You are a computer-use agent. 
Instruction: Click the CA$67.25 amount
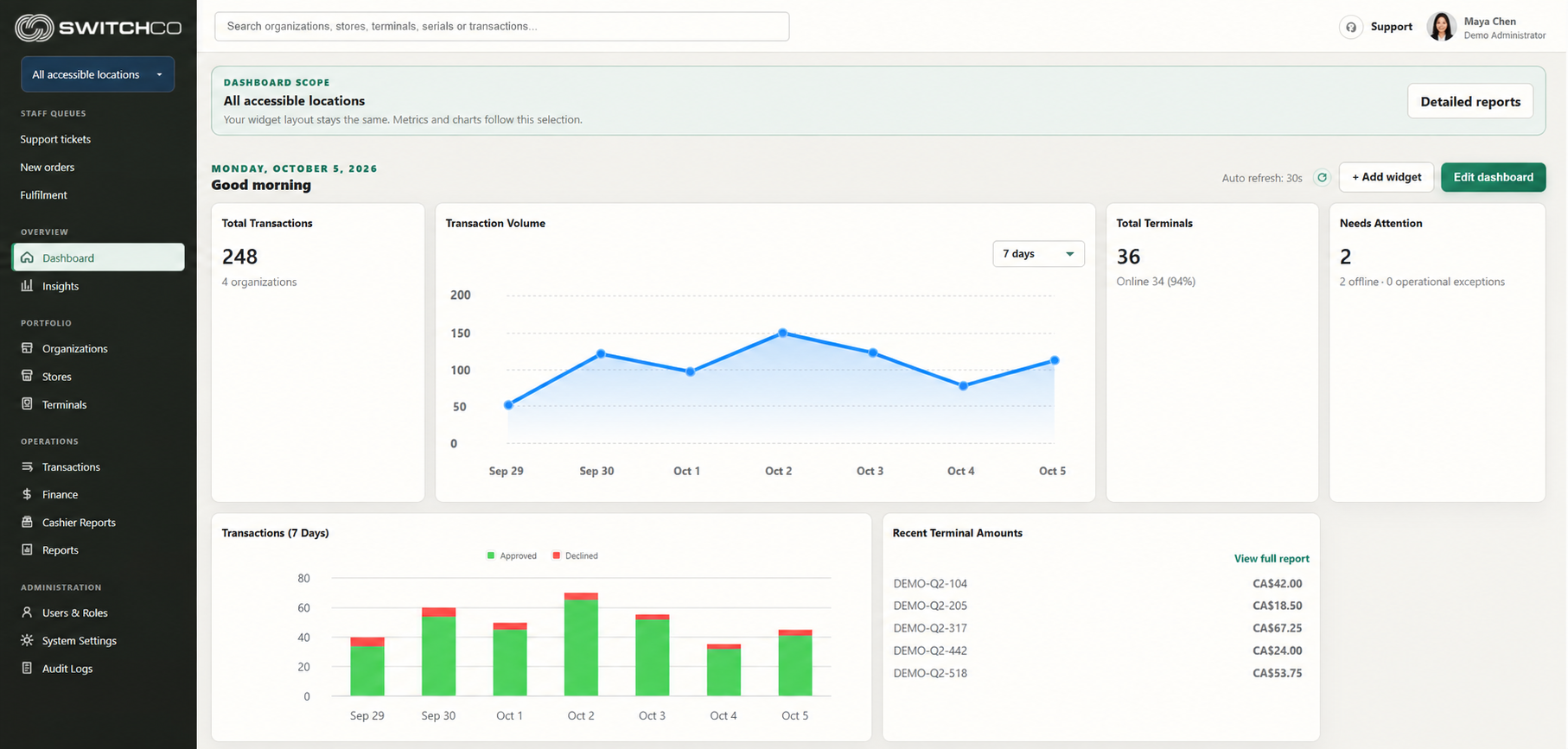pos(1277,628)
